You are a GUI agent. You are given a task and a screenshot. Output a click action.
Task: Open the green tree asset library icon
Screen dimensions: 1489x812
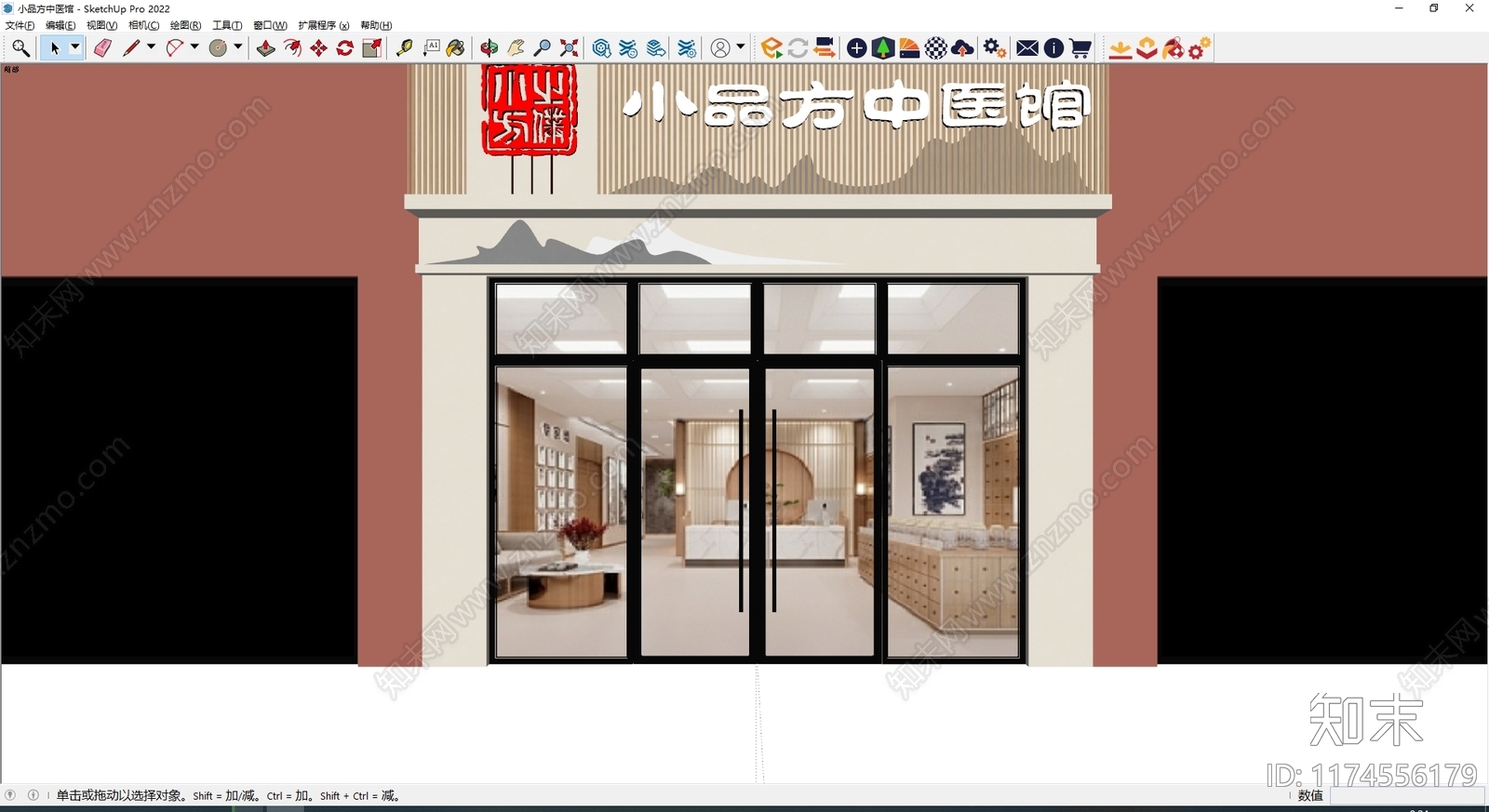[x=883, y=47]
